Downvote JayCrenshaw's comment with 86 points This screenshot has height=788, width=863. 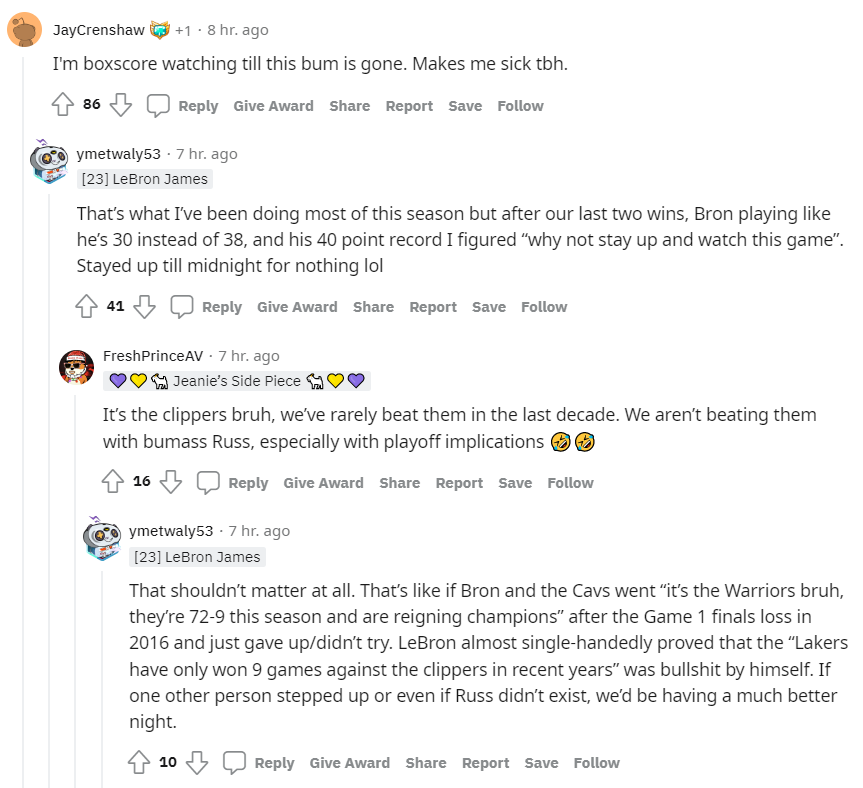point(121,105)
